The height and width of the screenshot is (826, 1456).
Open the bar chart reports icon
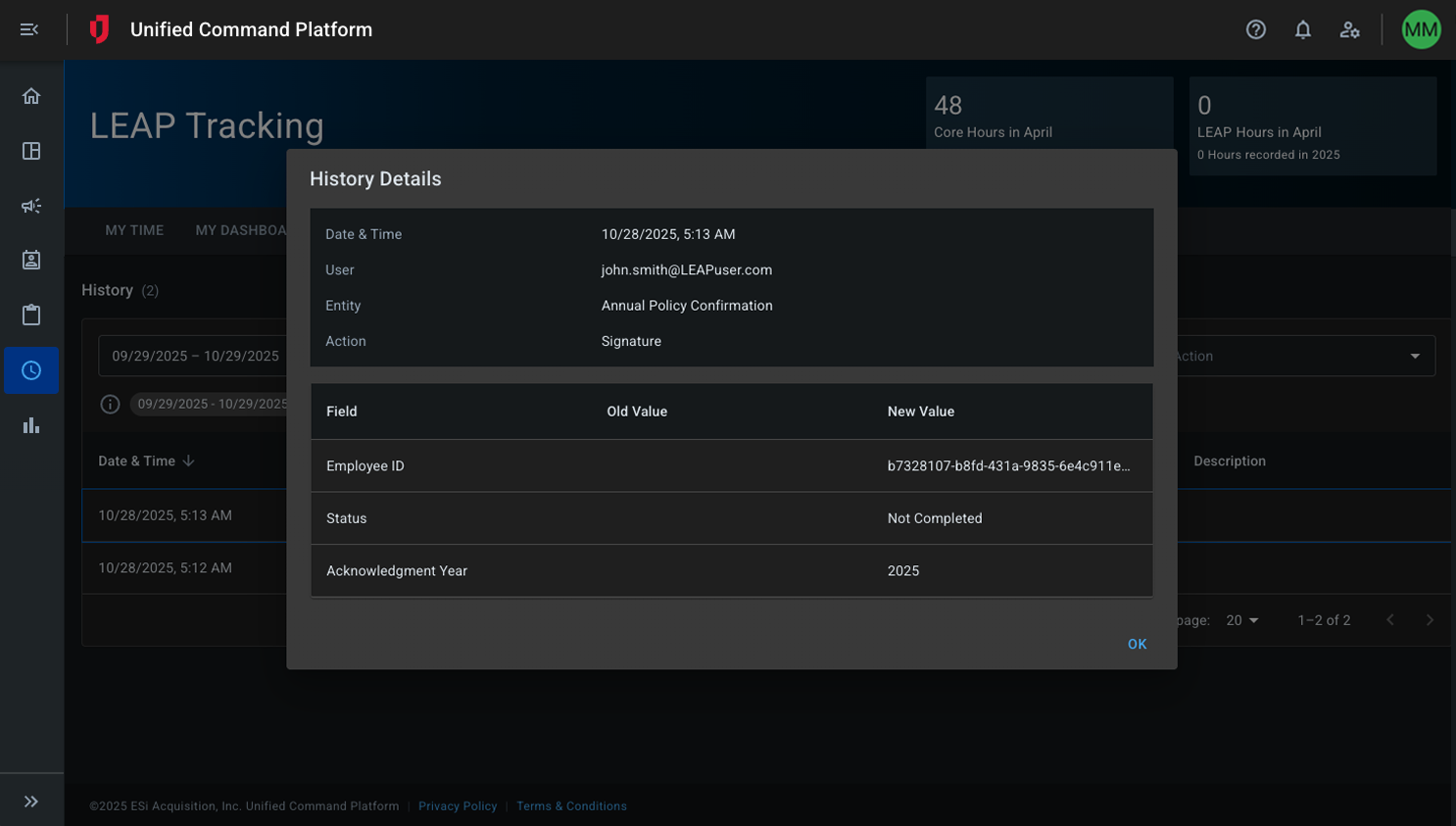coord(31,425)
